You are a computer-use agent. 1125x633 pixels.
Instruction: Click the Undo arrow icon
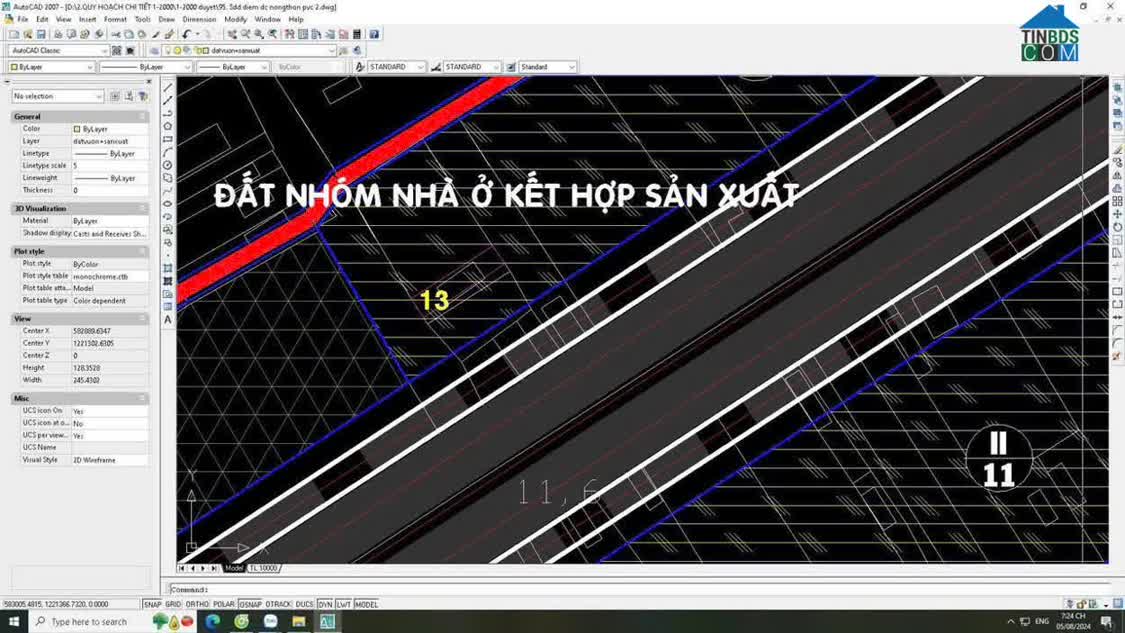(x=187, y=34)
